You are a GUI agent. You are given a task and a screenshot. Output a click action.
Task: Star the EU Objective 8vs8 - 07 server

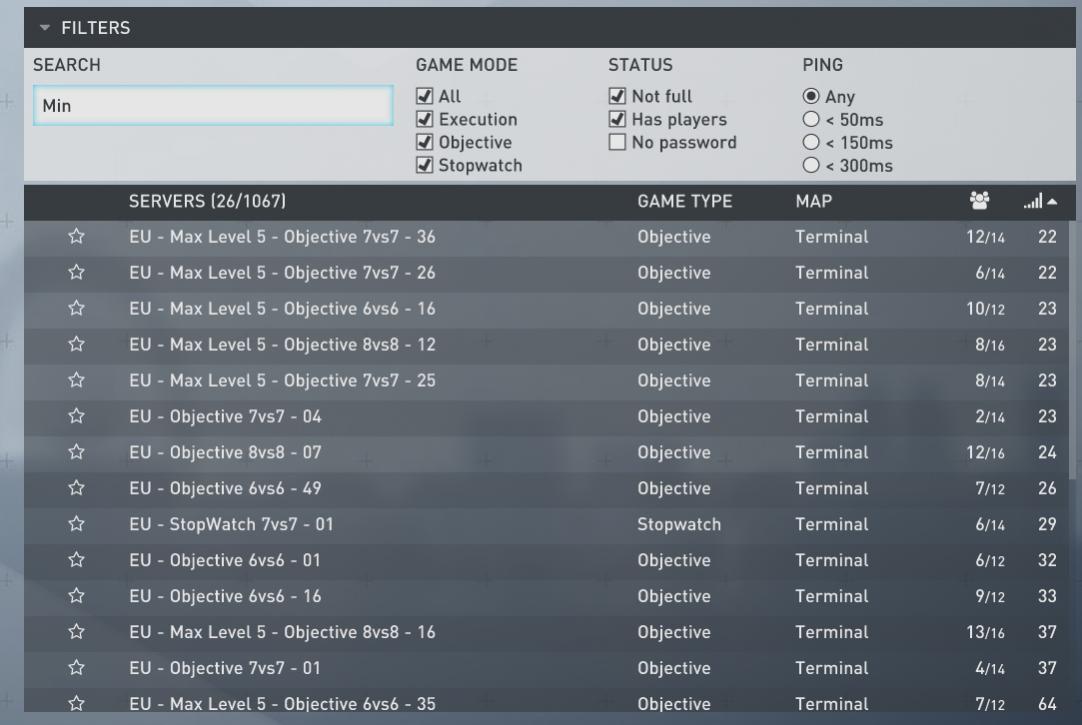(x=74, y=453)
